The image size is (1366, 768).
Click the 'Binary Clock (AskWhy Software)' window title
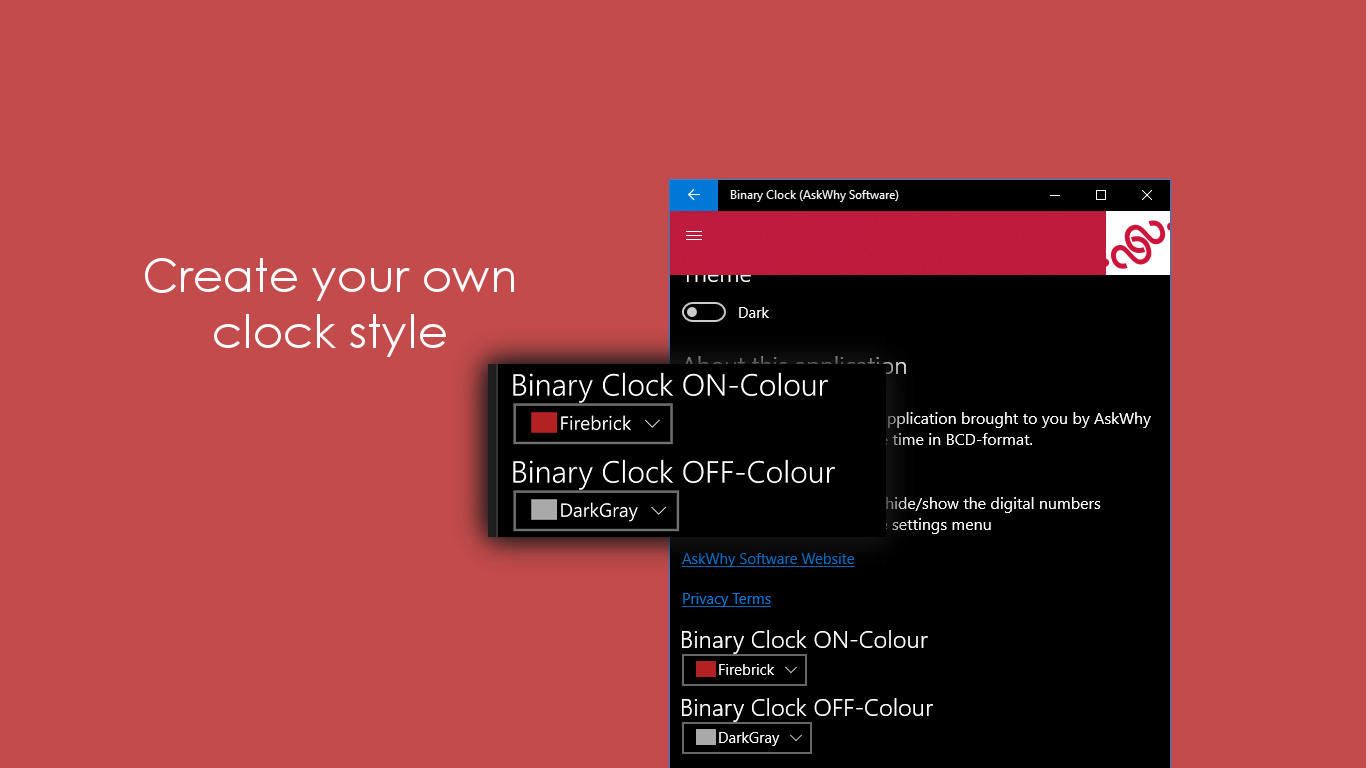point(814,195)
